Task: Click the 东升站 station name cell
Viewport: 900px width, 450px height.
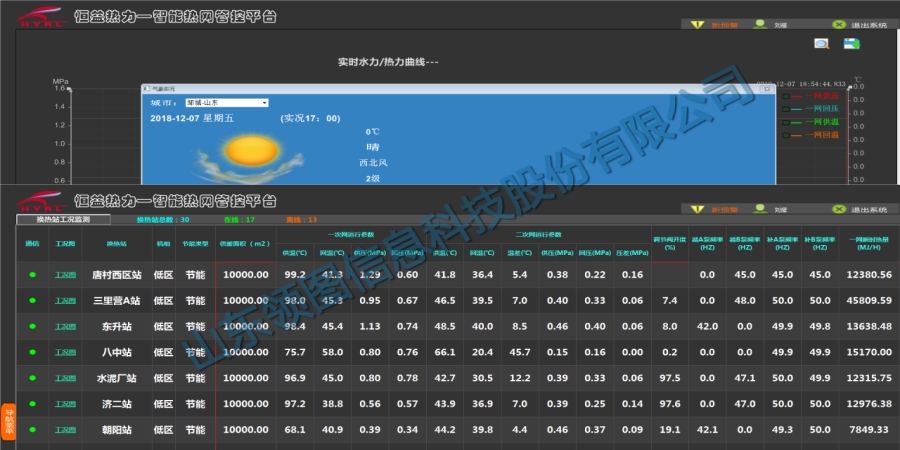Action: 117,326
